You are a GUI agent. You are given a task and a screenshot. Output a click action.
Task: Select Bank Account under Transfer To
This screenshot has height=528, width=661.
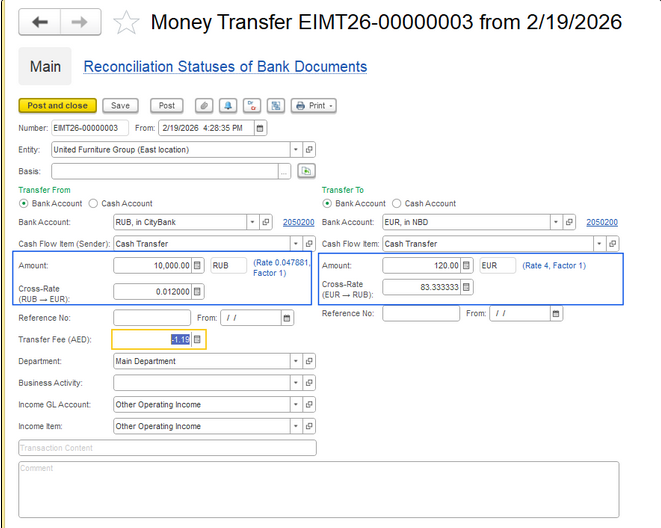327,203
